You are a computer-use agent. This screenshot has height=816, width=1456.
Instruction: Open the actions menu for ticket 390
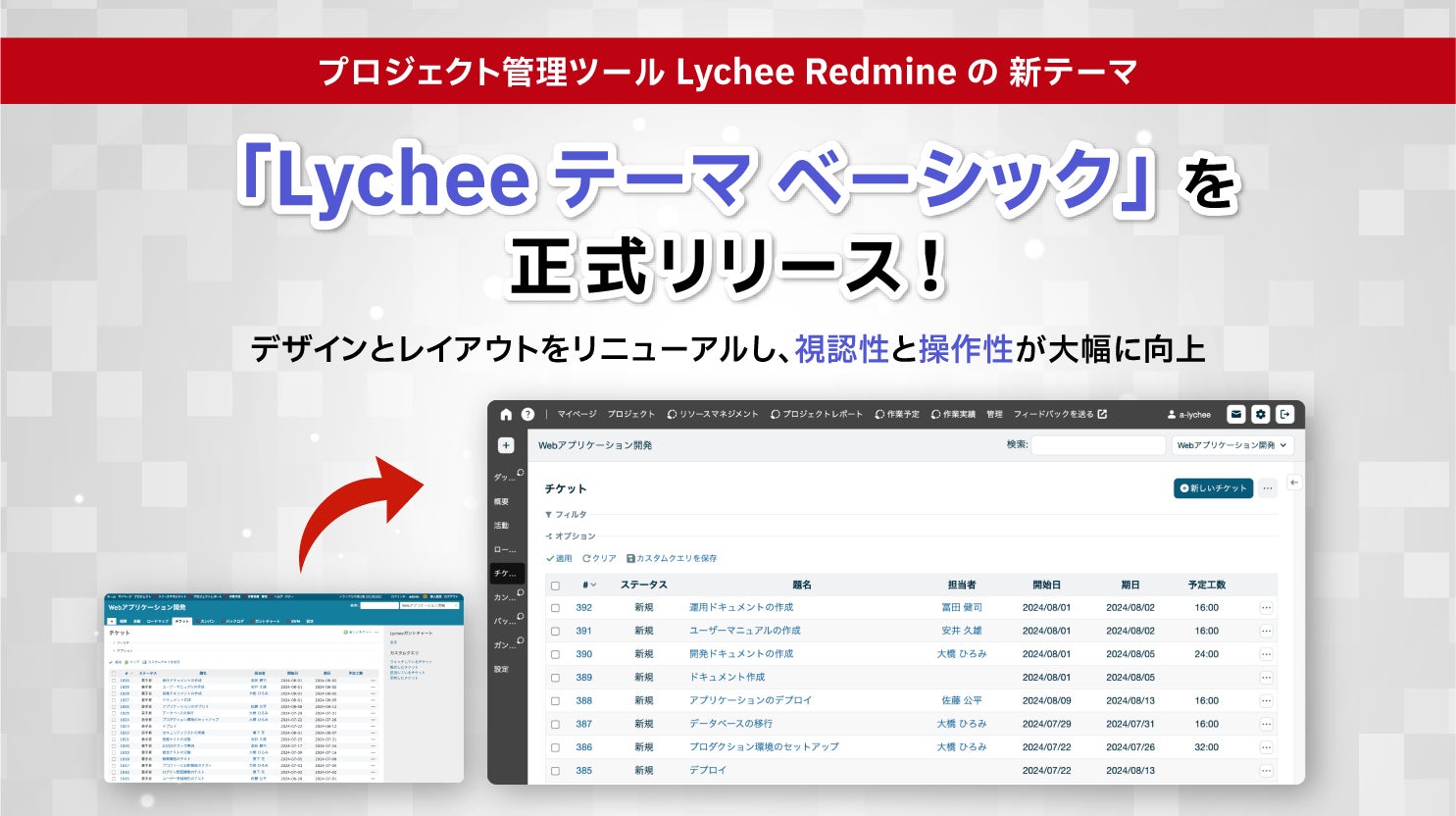coord(1266,654)
